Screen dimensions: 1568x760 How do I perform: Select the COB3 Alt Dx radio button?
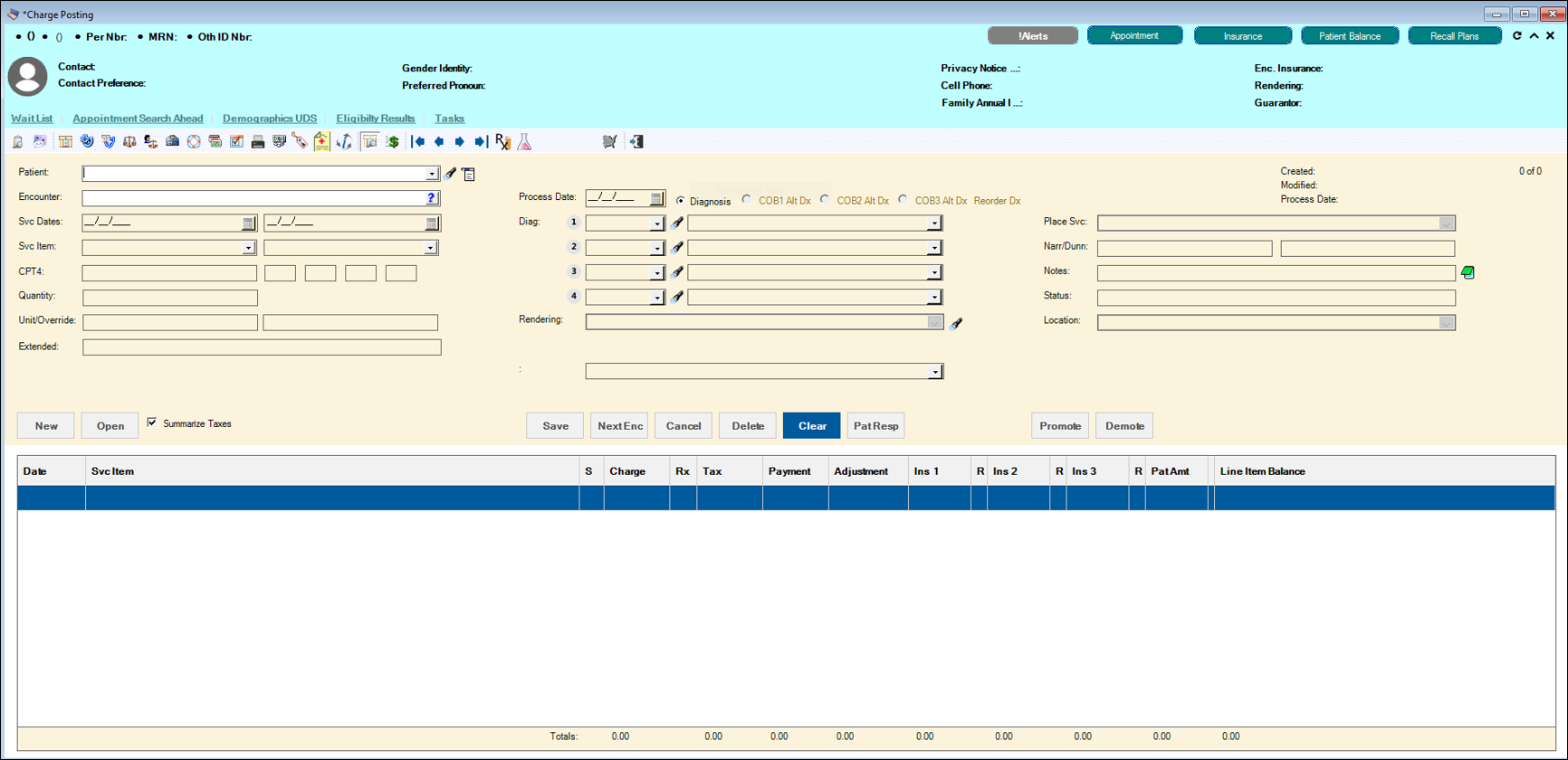(x=903, y=199)
